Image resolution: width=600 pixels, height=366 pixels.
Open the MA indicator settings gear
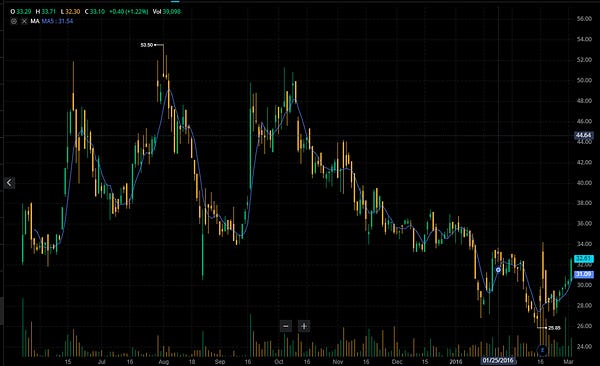click(14, 21)
